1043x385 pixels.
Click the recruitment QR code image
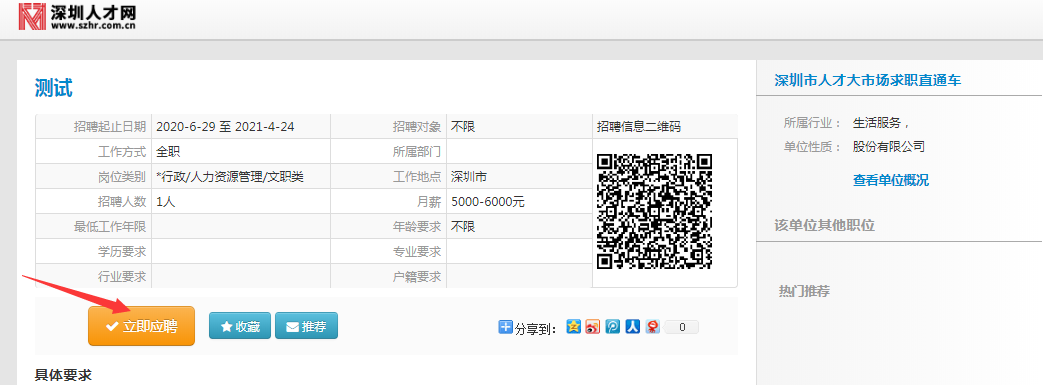coord(655,211)
